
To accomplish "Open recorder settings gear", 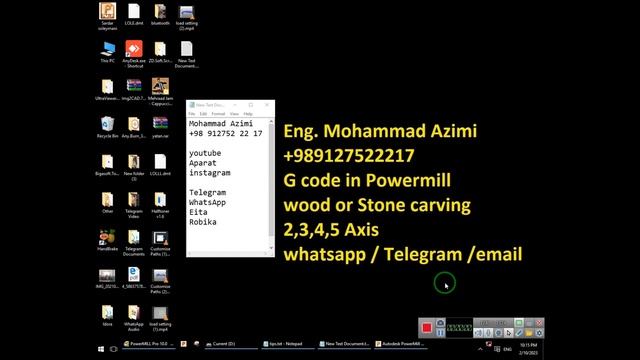I will coord(539,333).
